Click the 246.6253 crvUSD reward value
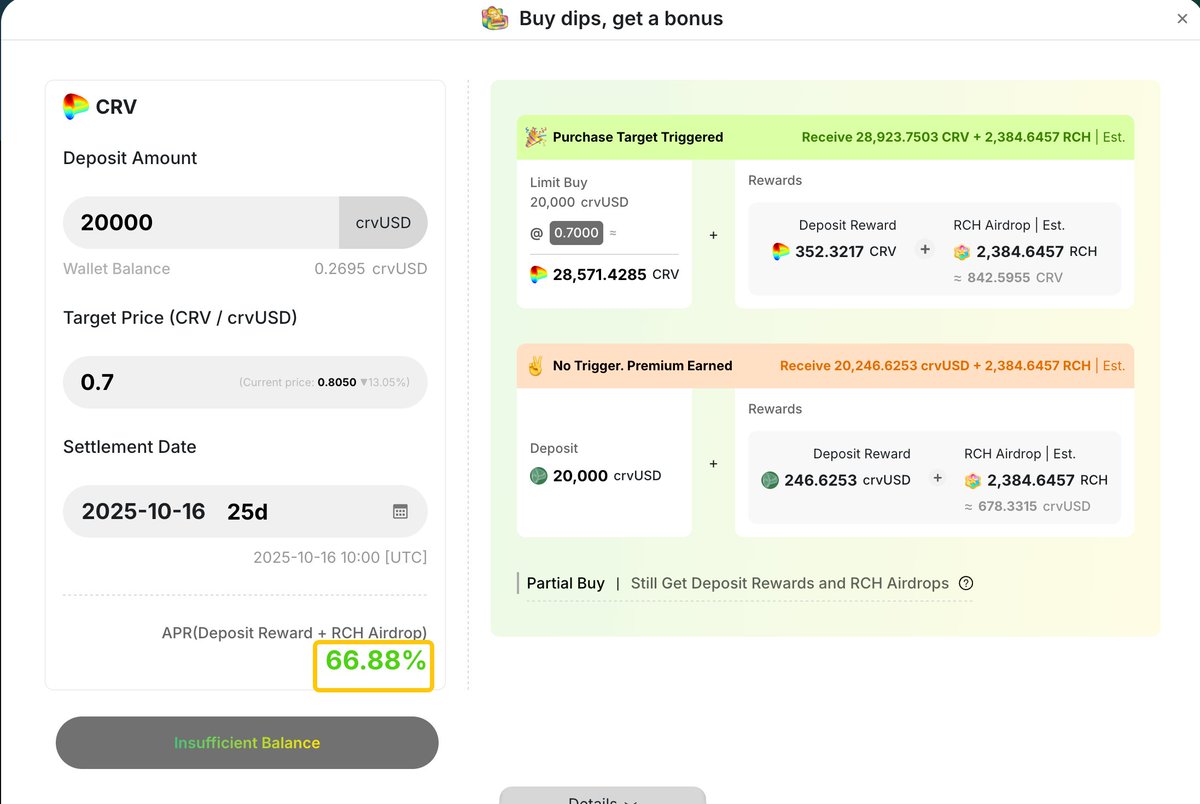This screenshot has width=1200, height=804. pyautogui.click(x=847, y=480)
